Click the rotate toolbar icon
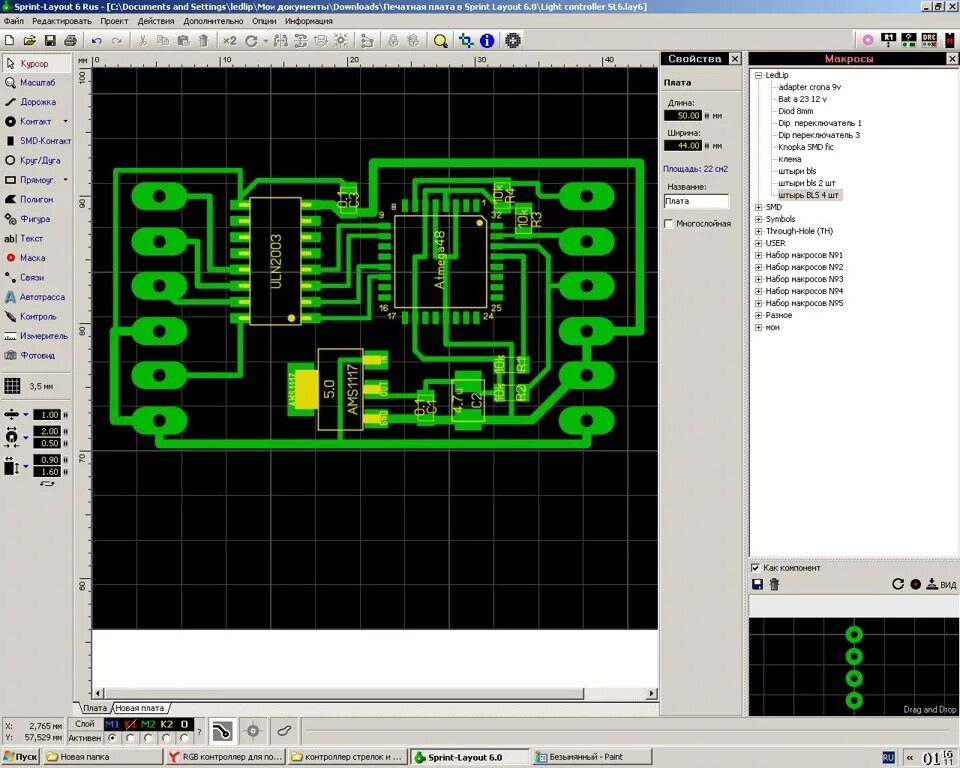 pos(251,40)
